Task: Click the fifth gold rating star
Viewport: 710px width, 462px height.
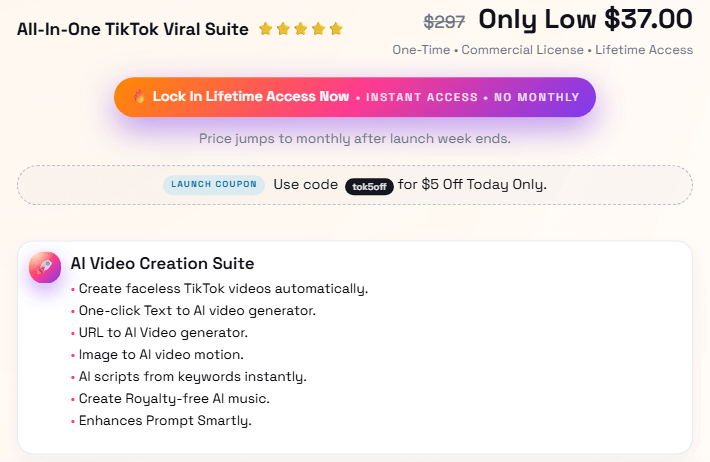Action: tap(336, 29)
